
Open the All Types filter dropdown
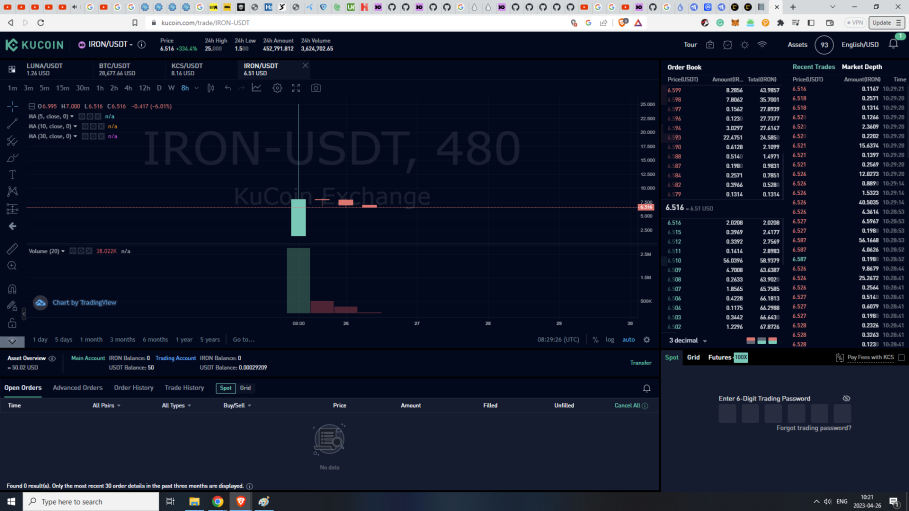click(x=176, y=405)
